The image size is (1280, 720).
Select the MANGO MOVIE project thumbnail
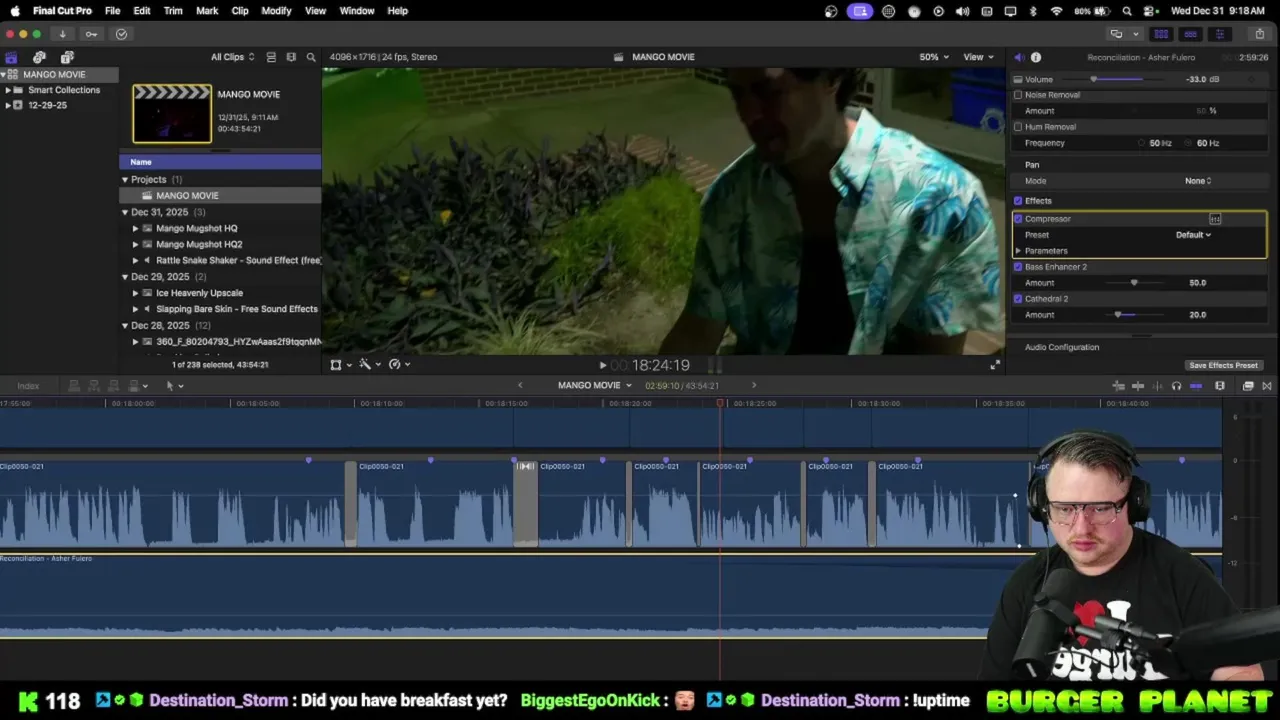click(x=172, y=114)
